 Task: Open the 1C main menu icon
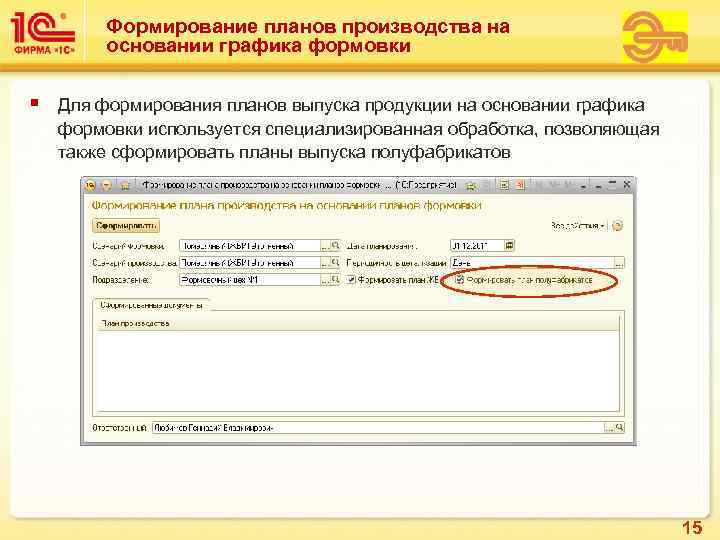click(x=90, y=185)
